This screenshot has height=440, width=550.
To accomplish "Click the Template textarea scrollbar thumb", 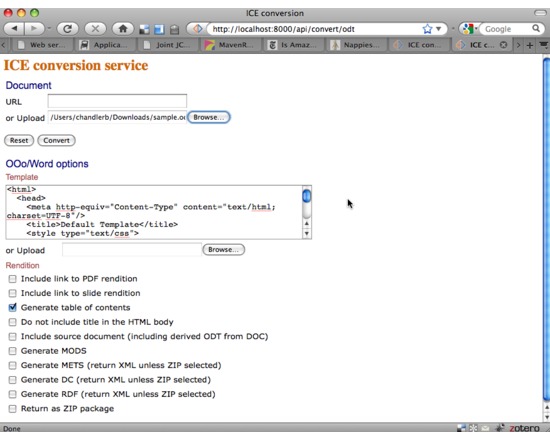I will [x=307, y=195].
